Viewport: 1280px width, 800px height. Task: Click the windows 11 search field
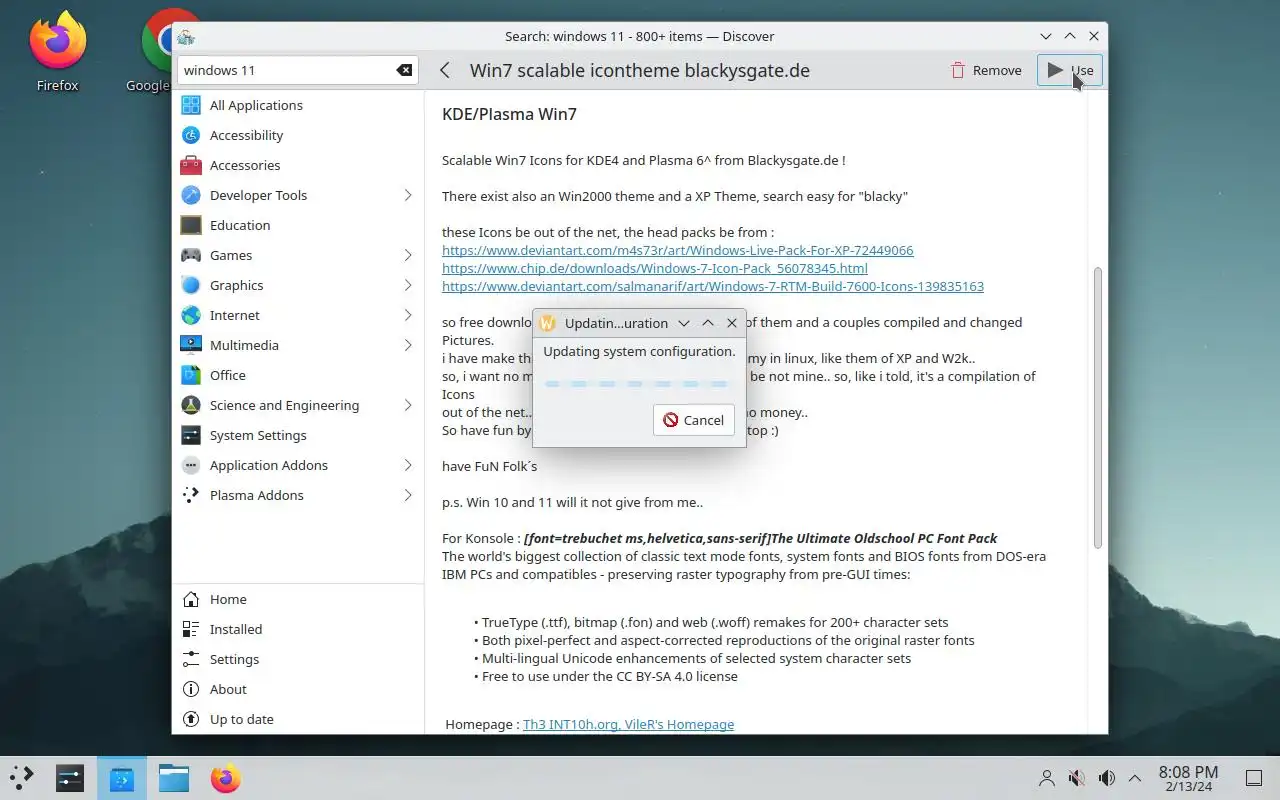tap(298, 70)
